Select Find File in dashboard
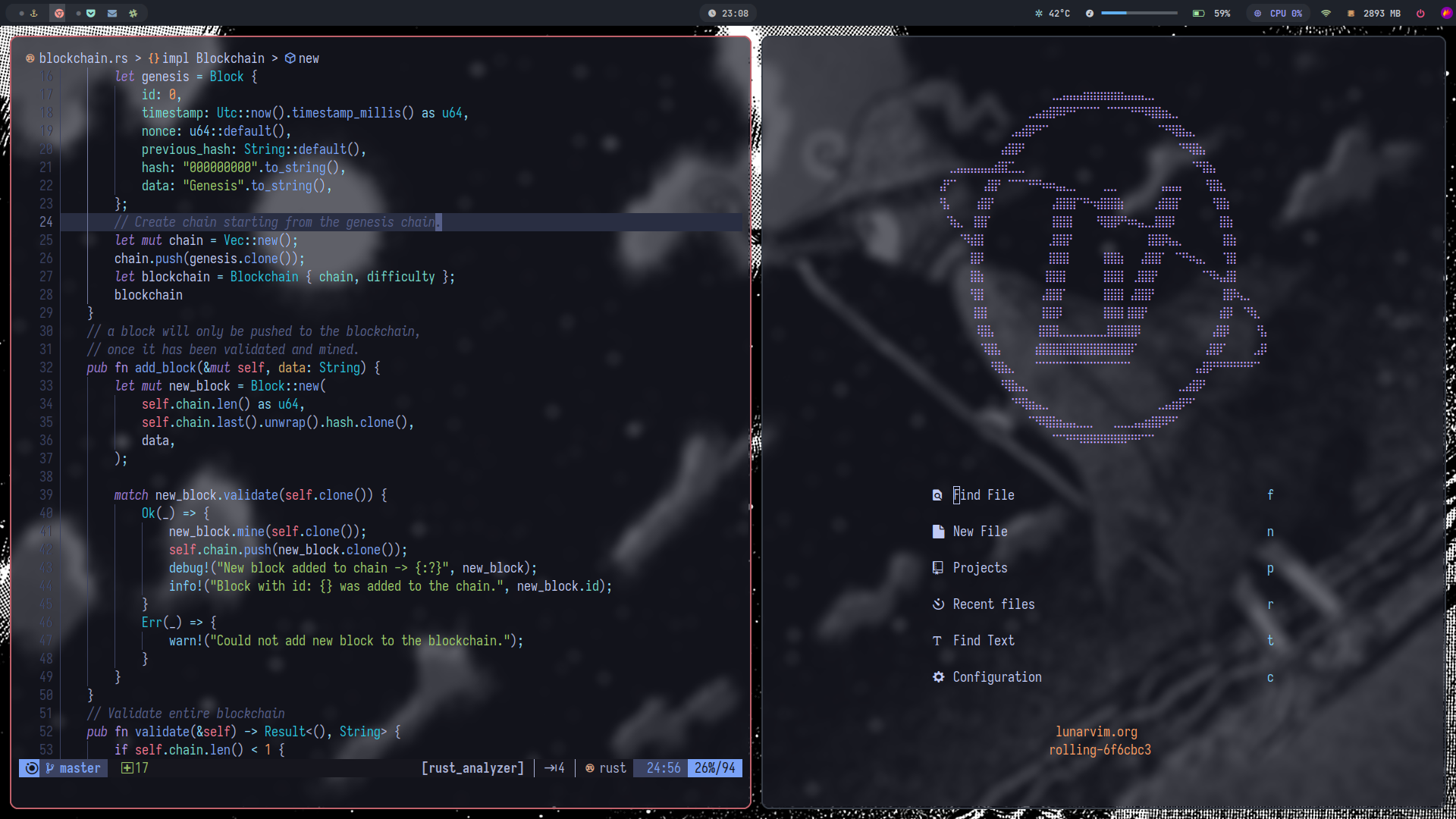 point(984,495)
